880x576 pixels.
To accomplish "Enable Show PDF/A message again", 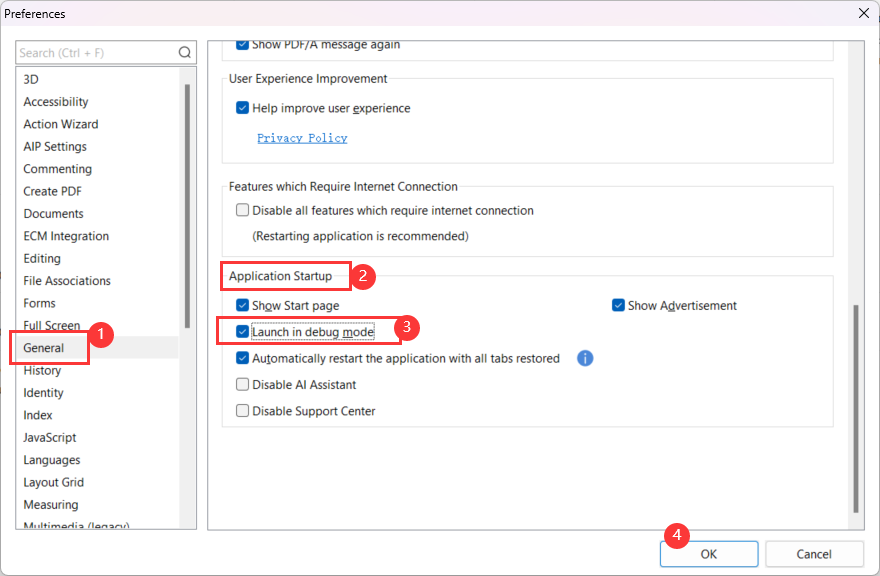I will (x=241, y=44).
